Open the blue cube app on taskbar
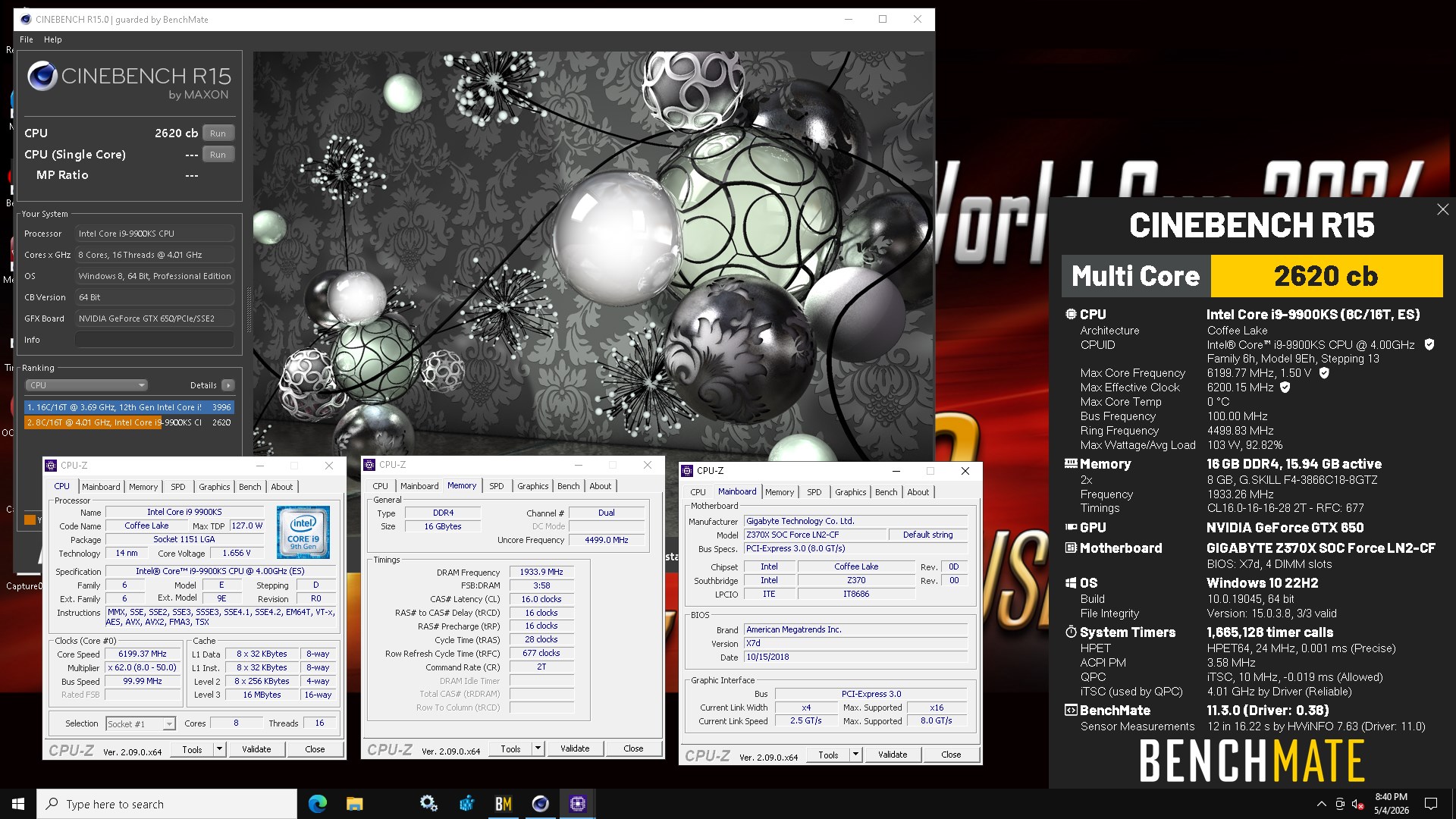 click(x=466, y=804)
